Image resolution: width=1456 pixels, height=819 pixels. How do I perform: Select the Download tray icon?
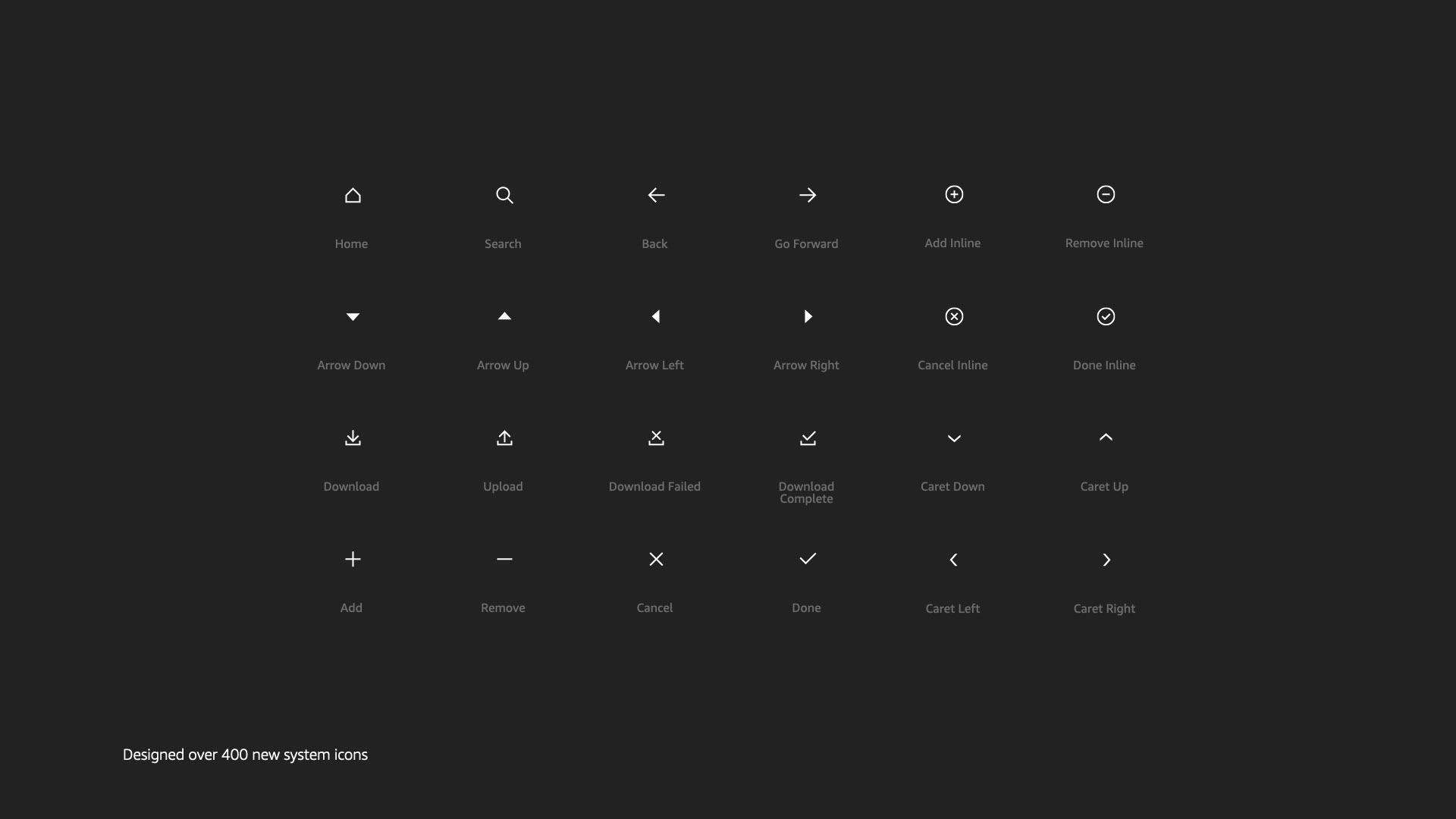point(353,438)
